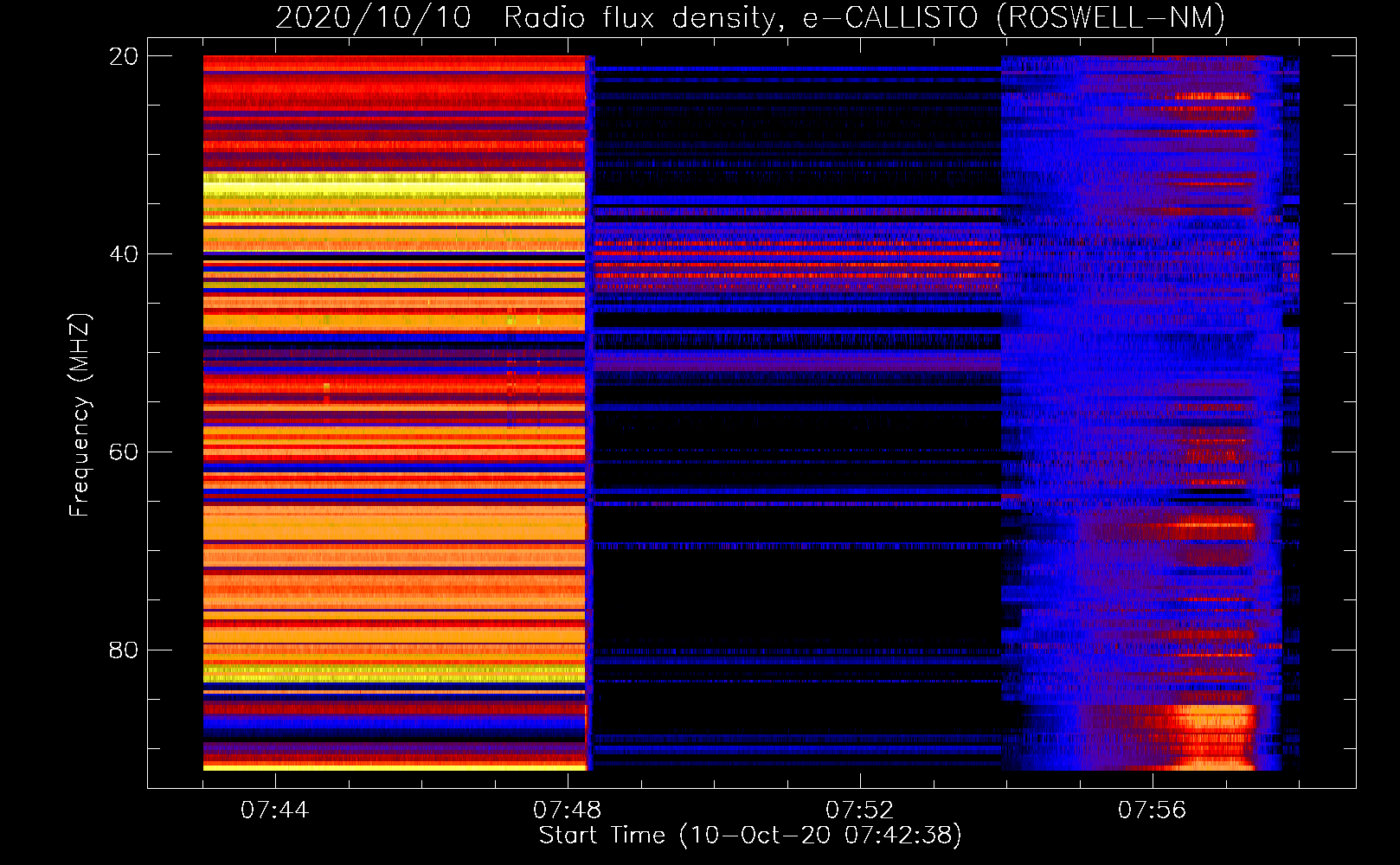This screenshot has width=1400, height=865.
Task: Click the bright burst at spectrogram bottom right
Action: pyautogui.click(x=1211, y=738)
